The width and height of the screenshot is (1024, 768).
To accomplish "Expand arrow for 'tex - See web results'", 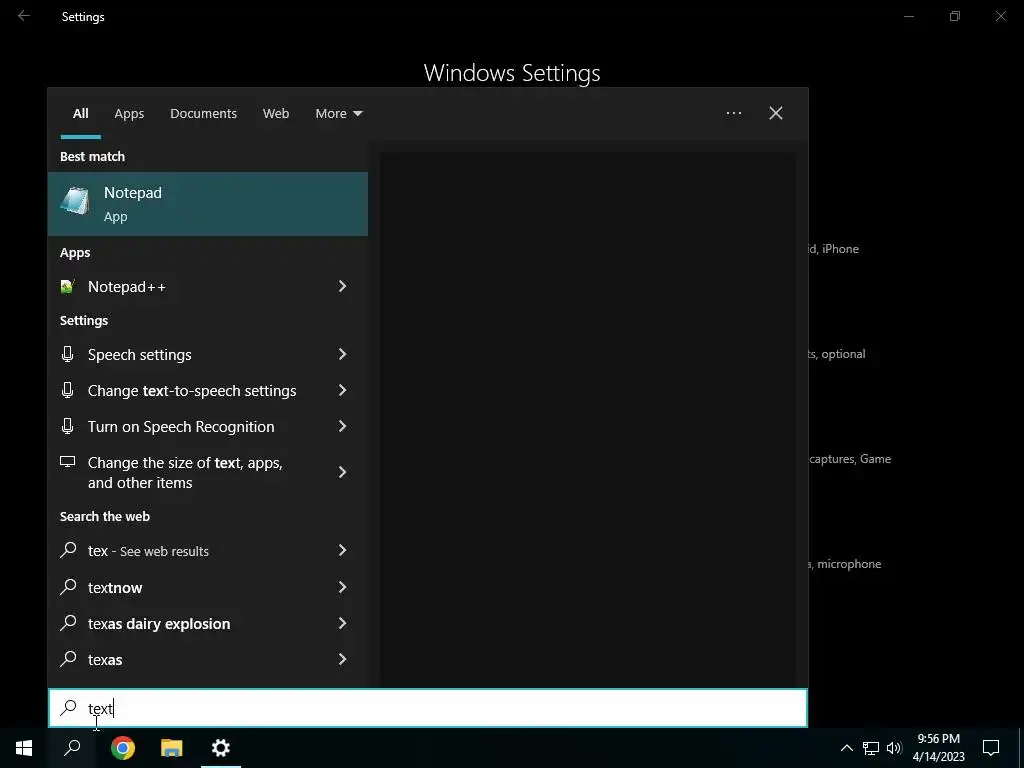I will pos(342,550).
